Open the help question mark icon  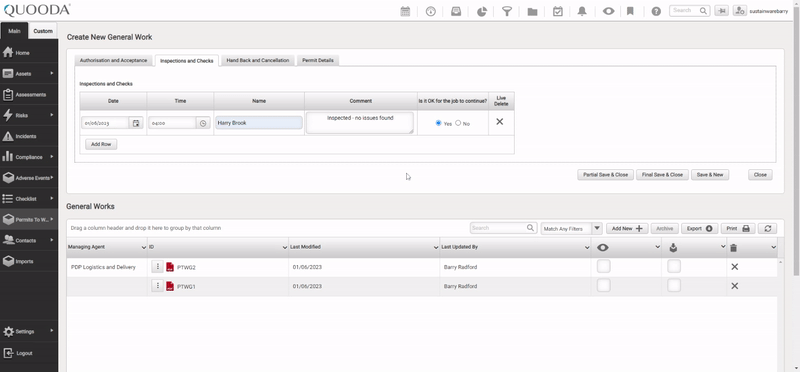[x=656, y=11]
